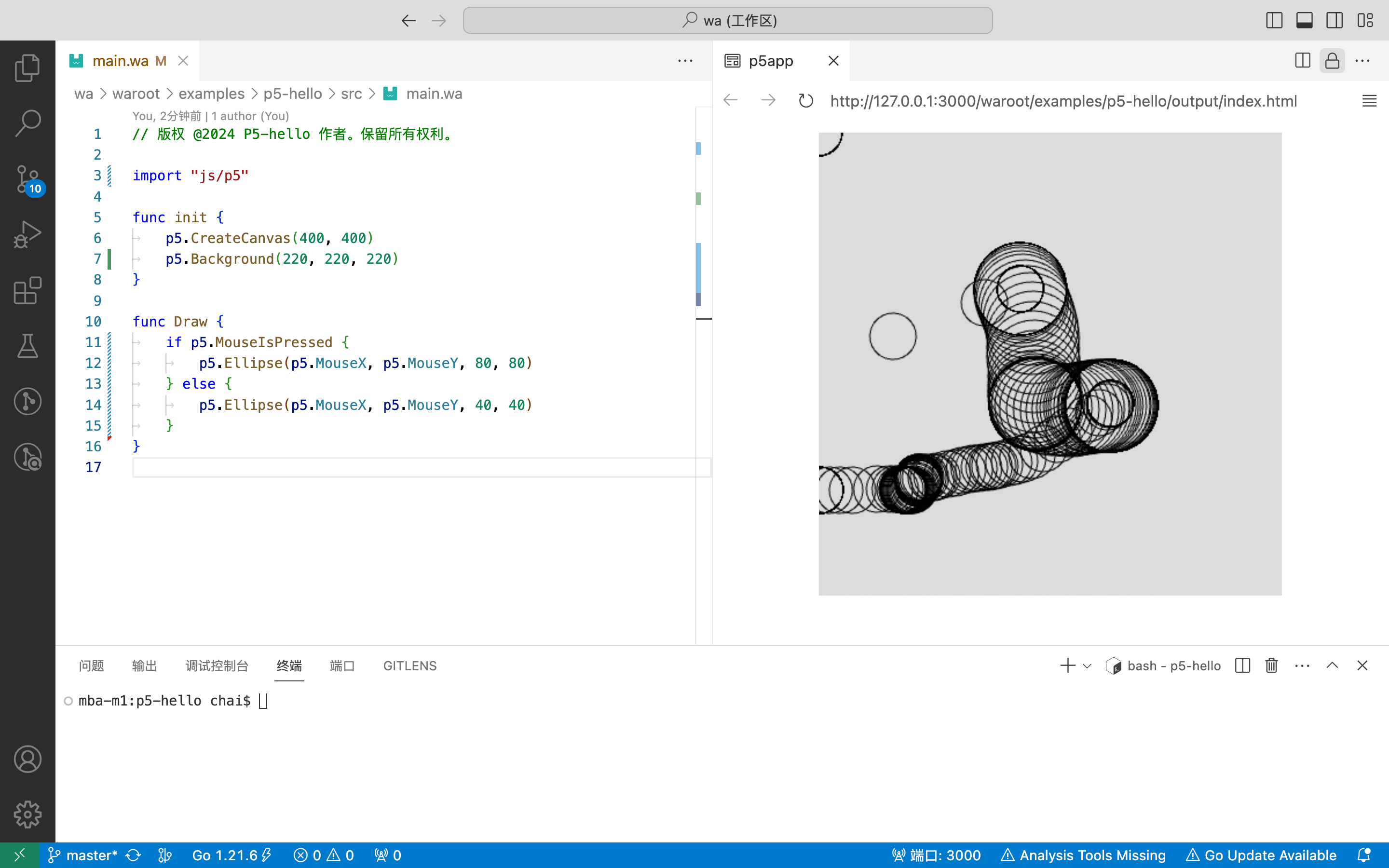
Task: Reload the p5app preview page
Action: [x=806, y=101]
